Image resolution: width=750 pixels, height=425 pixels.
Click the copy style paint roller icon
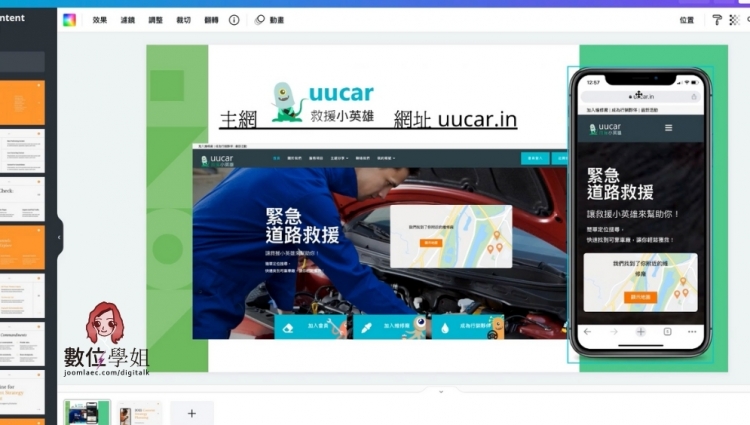pos(717,20)
